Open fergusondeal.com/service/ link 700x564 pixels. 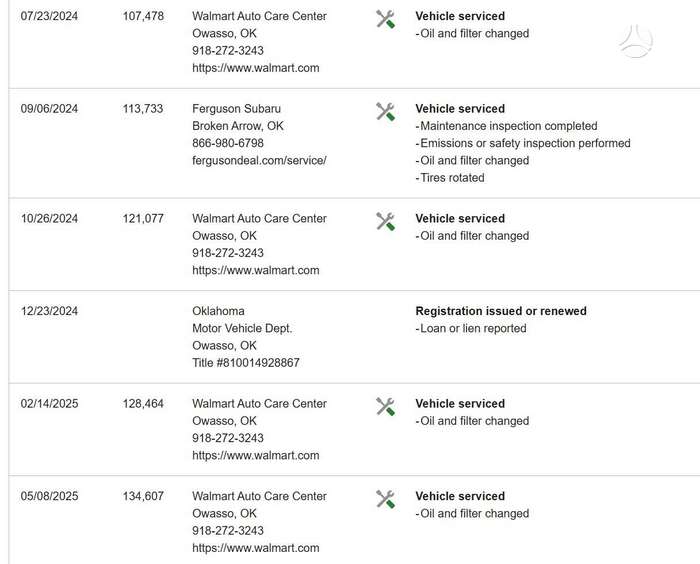pyautogui.click(x=259, y=160)
